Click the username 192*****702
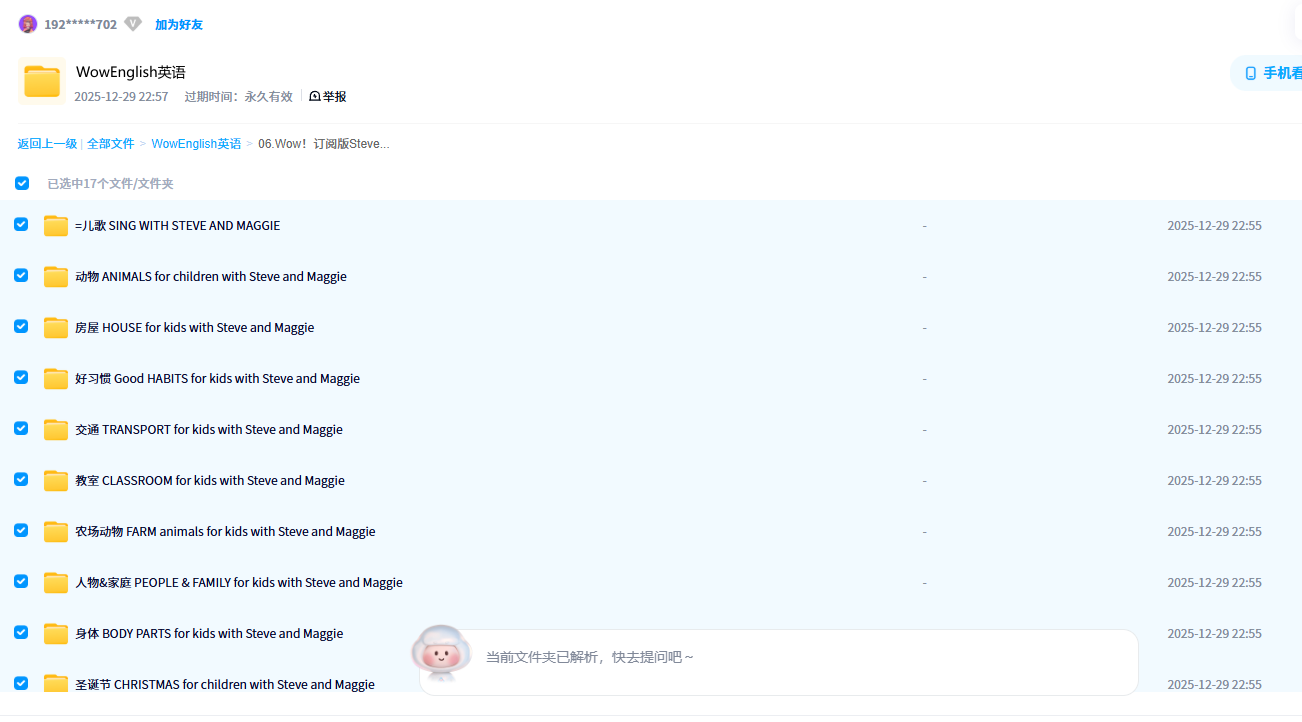This screenshot has height=722, width=1302. pos(81,24)
